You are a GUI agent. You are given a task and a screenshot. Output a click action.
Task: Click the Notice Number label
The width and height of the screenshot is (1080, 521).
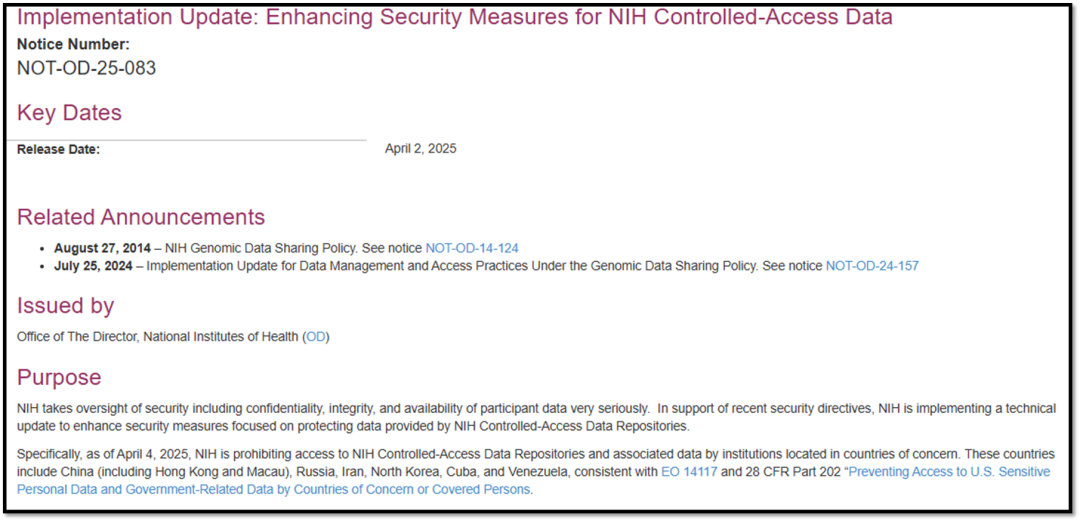73,45
